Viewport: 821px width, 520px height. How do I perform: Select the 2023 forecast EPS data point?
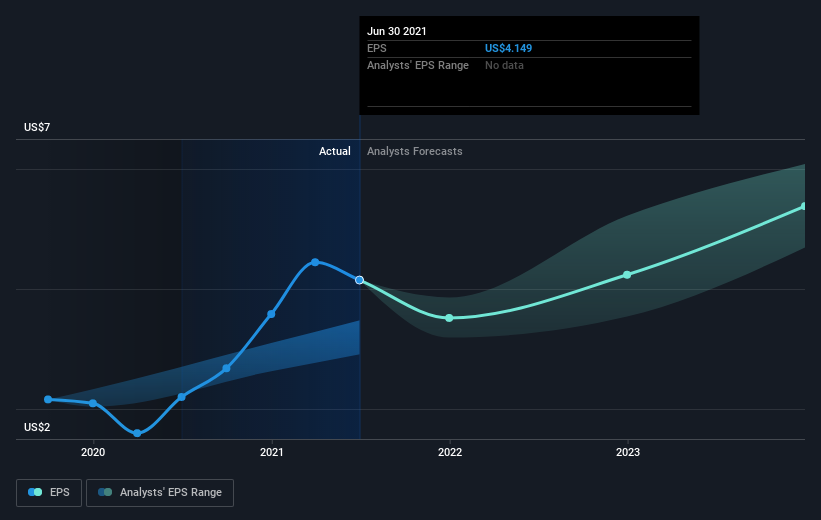coord(627,274)
